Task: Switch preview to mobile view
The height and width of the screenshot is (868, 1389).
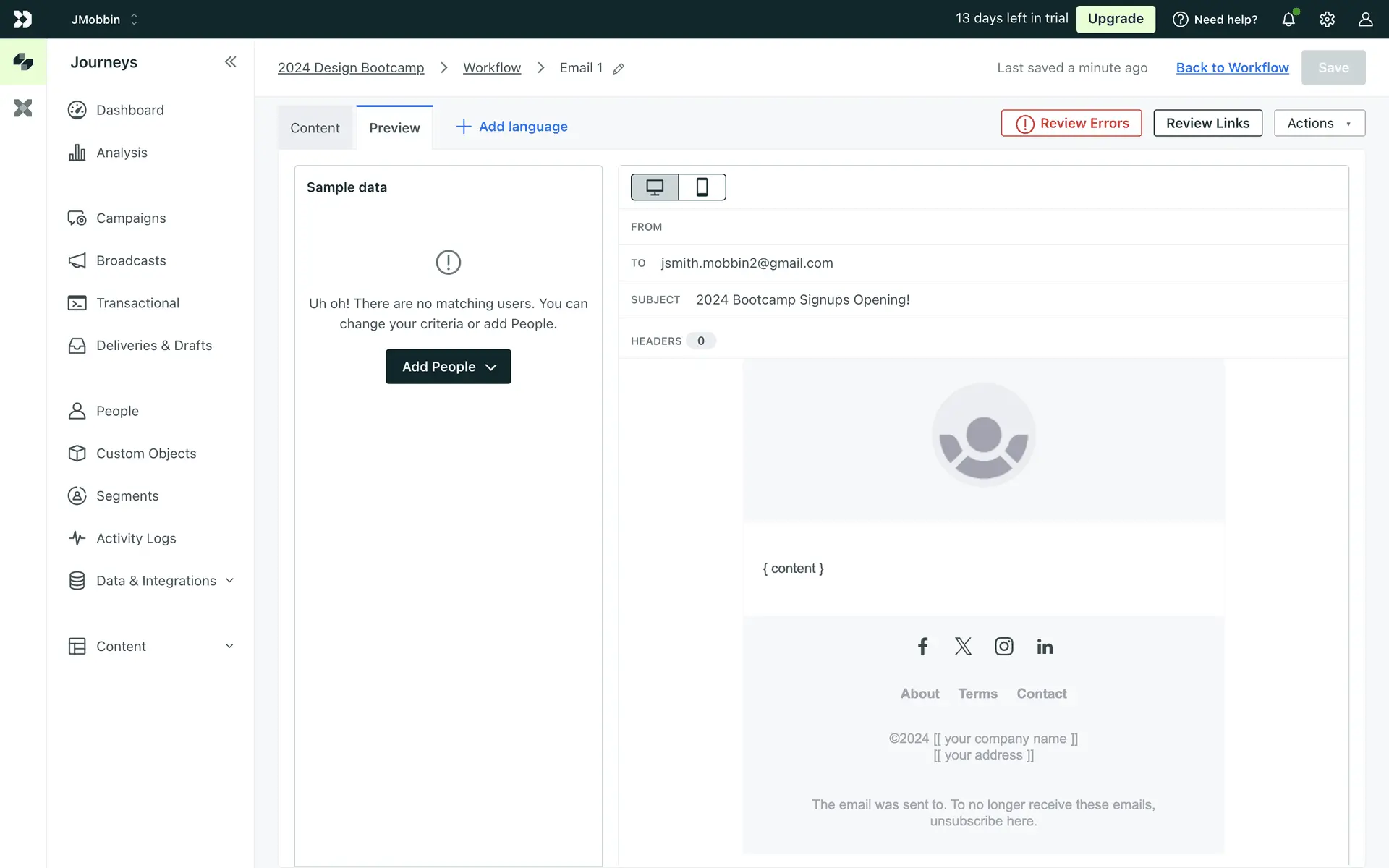Action: click(x=702, y=187)
